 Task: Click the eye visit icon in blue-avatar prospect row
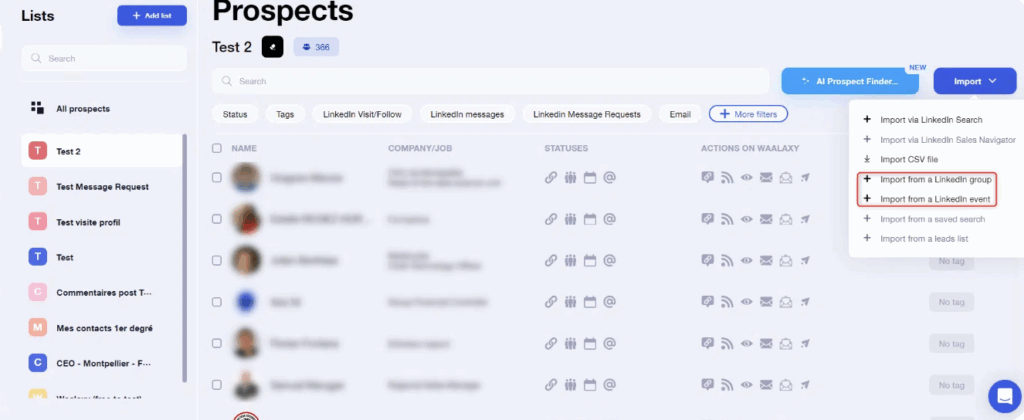pyautogui.click(x=746, y=302)
